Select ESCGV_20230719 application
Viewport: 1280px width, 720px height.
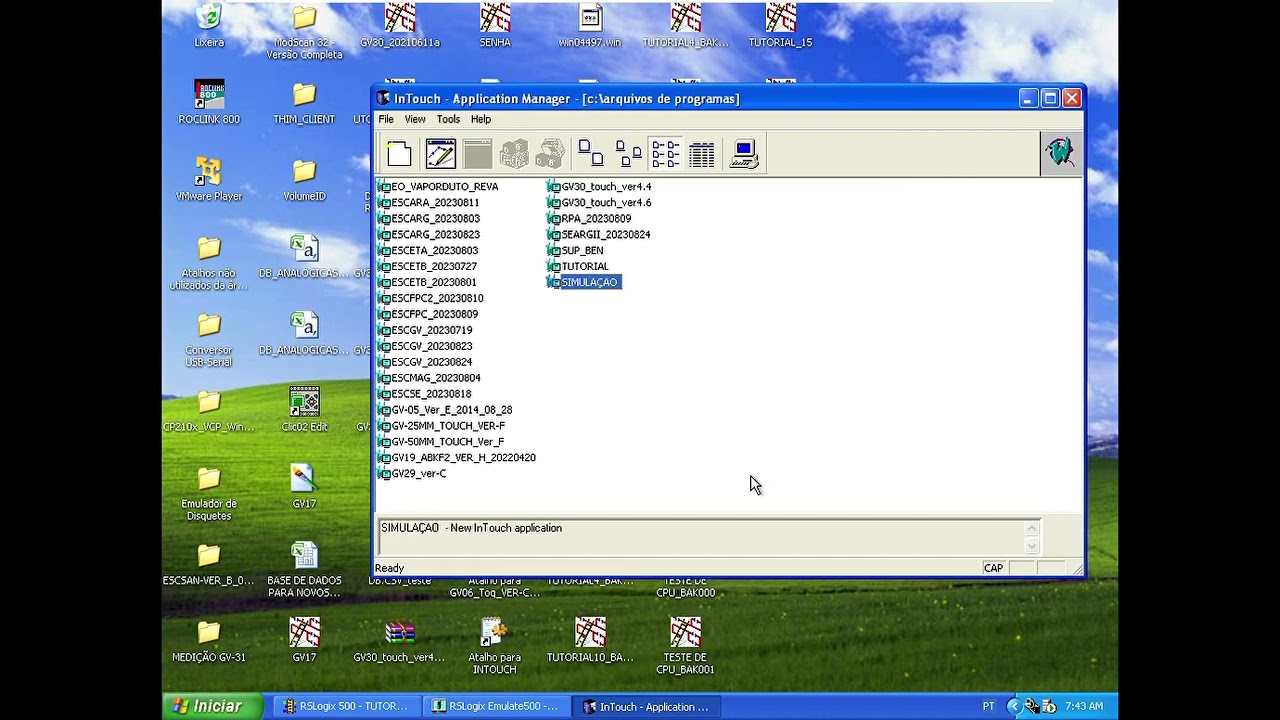click(x=425, y=330)
